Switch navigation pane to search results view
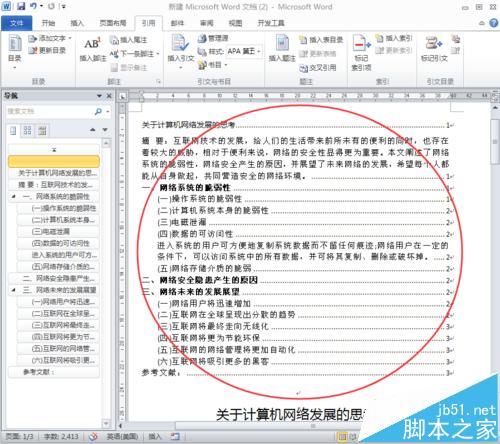 click(x=42, y=130)
